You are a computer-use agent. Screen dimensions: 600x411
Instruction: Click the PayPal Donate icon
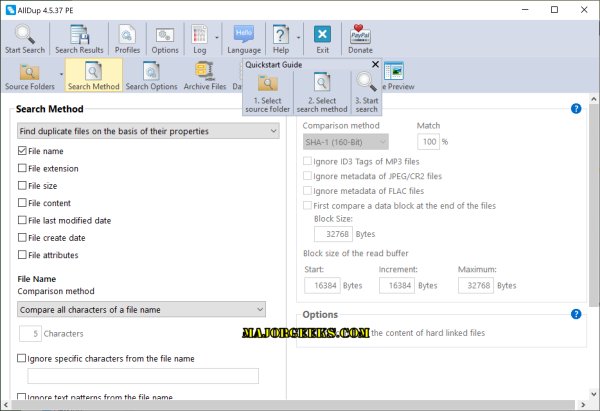coord(360,35)
